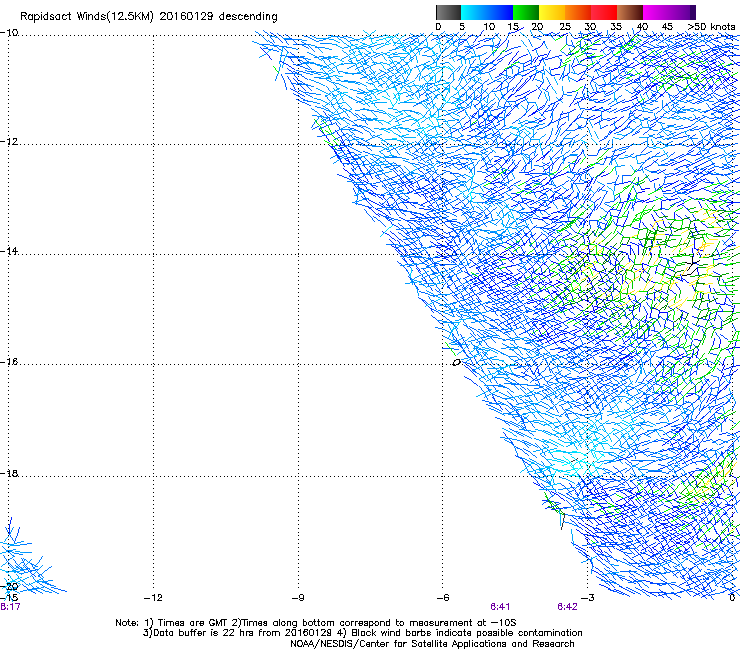This screenshot has height=650, width=740.
Task: Click the orange 25-30 knots color swatch
Action: [x=578, y=12]
